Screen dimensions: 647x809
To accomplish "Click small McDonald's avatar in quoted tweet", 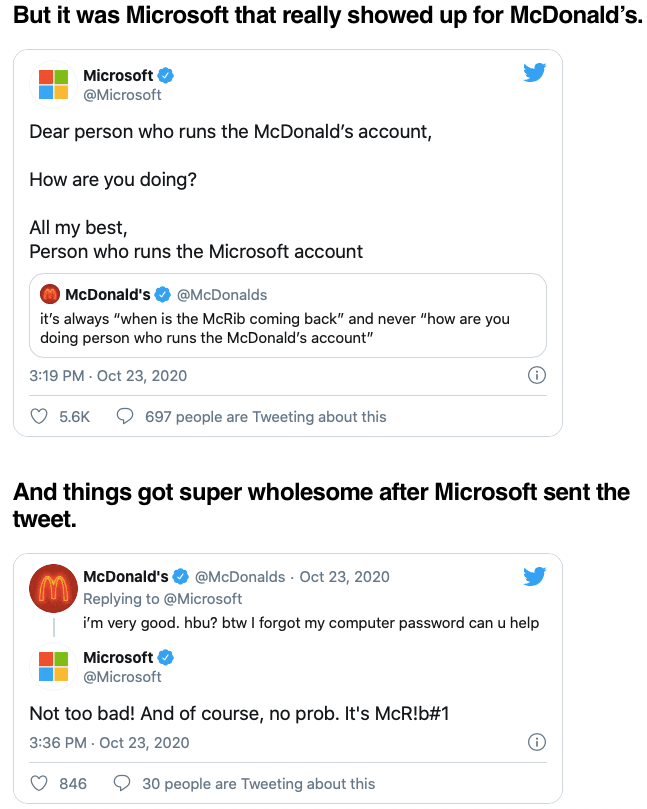I will coord(50,294).
